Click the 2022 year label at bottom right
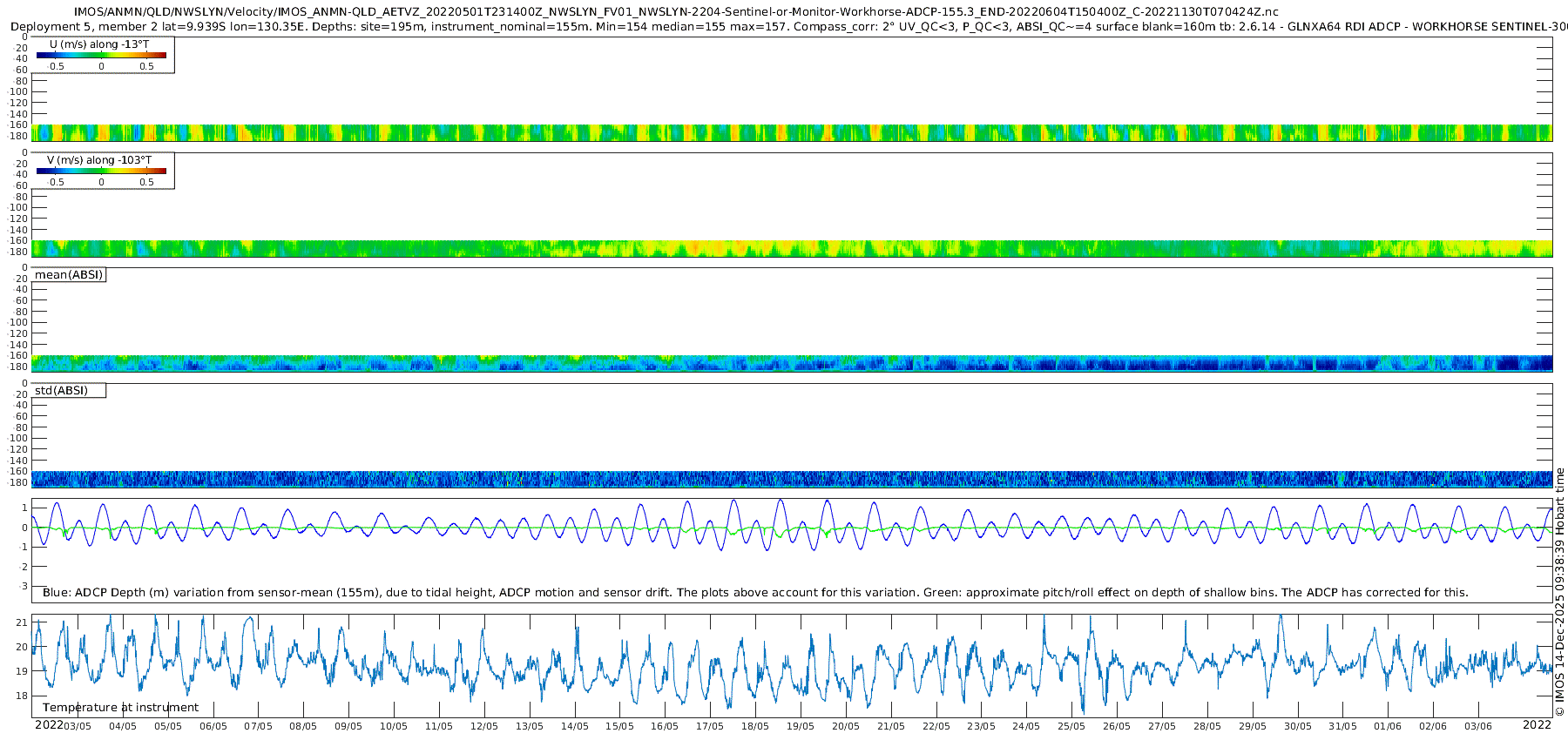This screenshot has height=740, width=1568. click(x=1537, y=725)
